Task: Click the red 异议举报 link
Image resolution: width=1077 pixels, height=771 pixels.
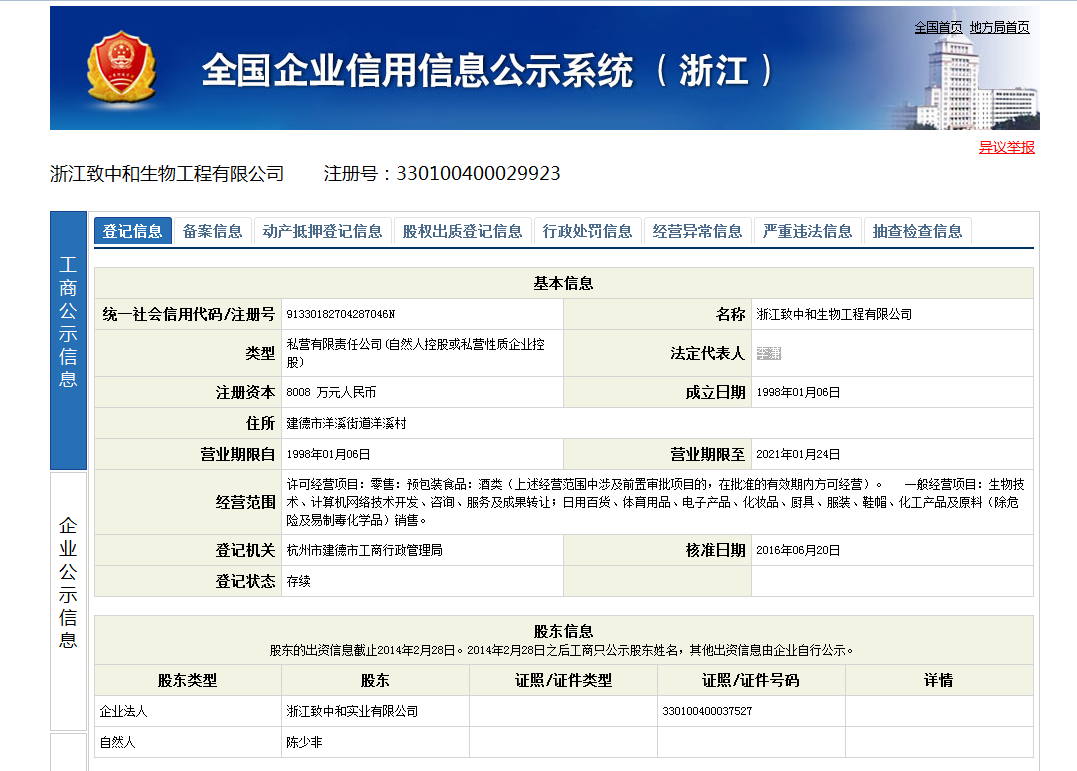Action: (x=1006, y=147)
